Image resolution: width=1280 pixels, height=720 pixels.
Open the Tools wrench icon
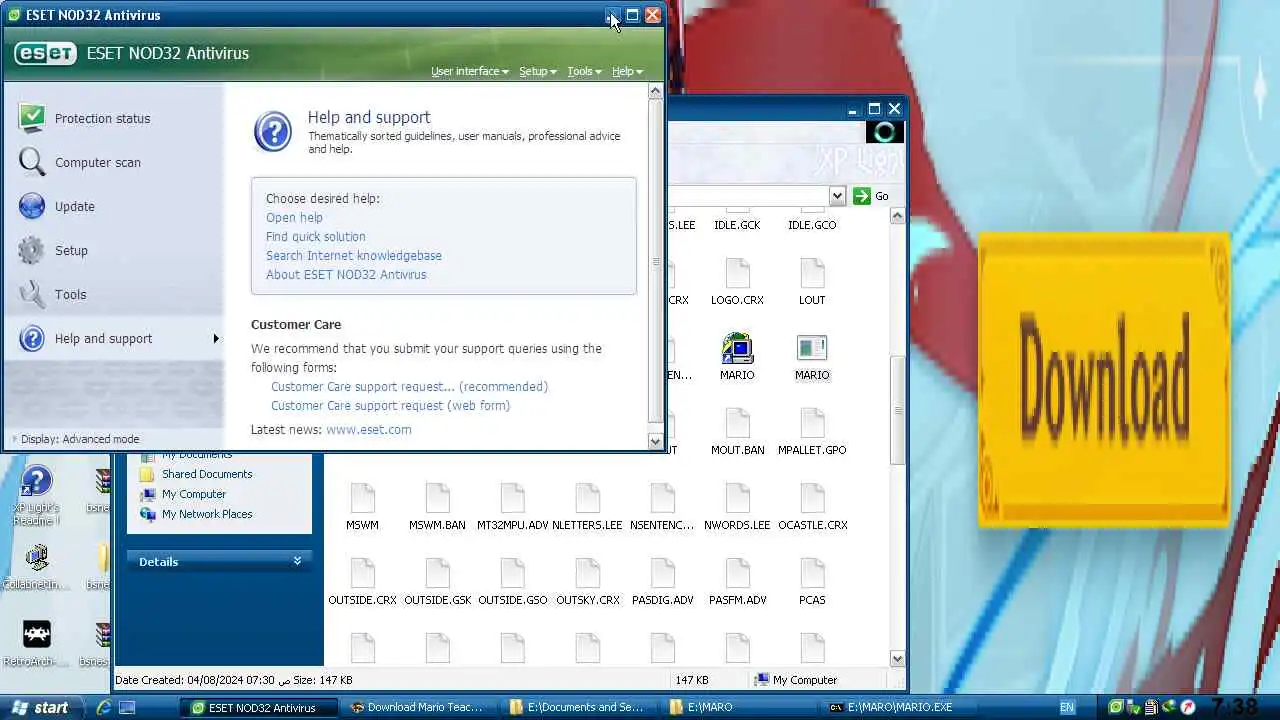point(32,294)
